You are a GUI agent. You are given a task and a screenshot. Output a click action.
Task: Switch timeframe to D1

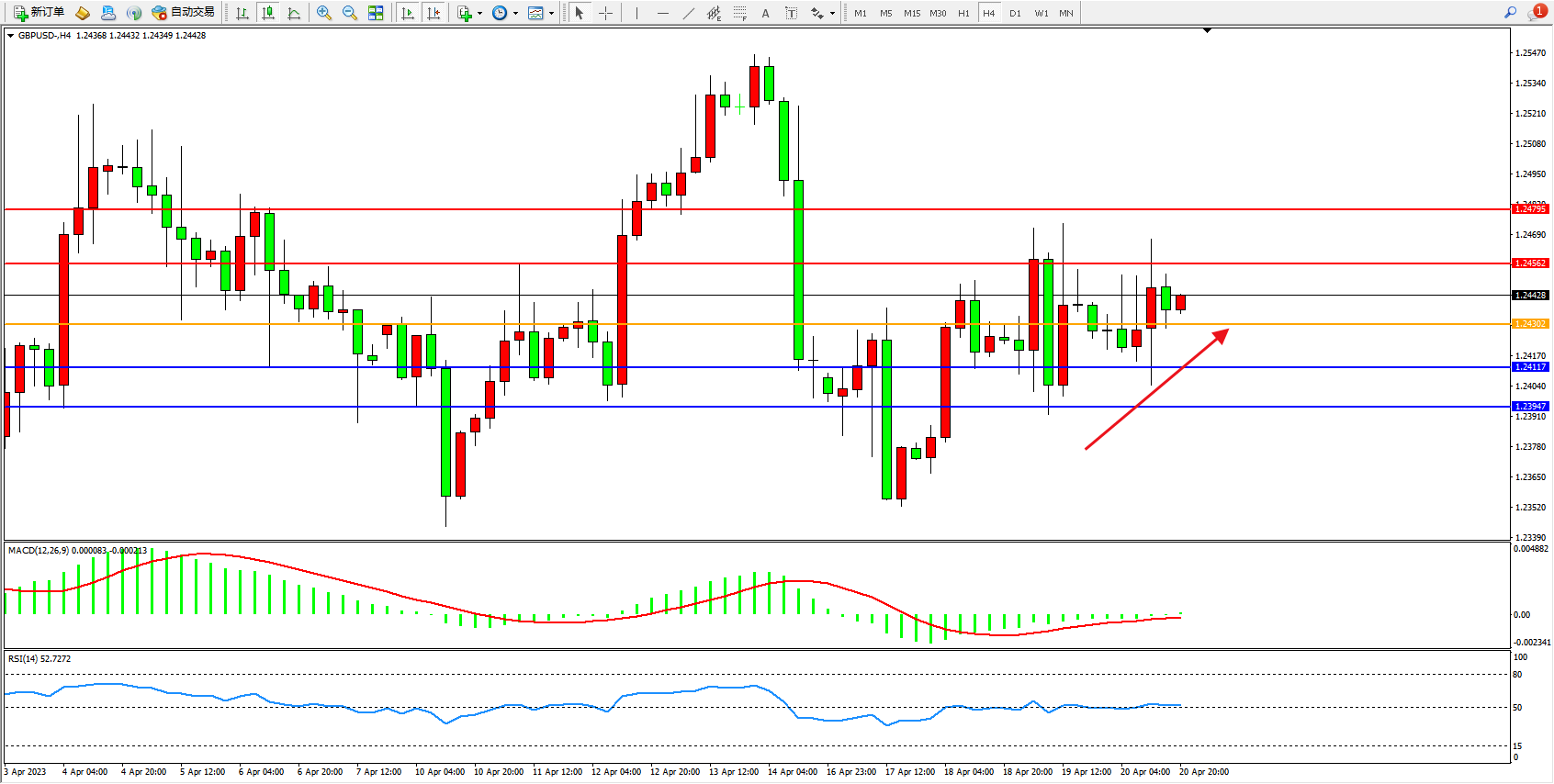click(1015, 13)
